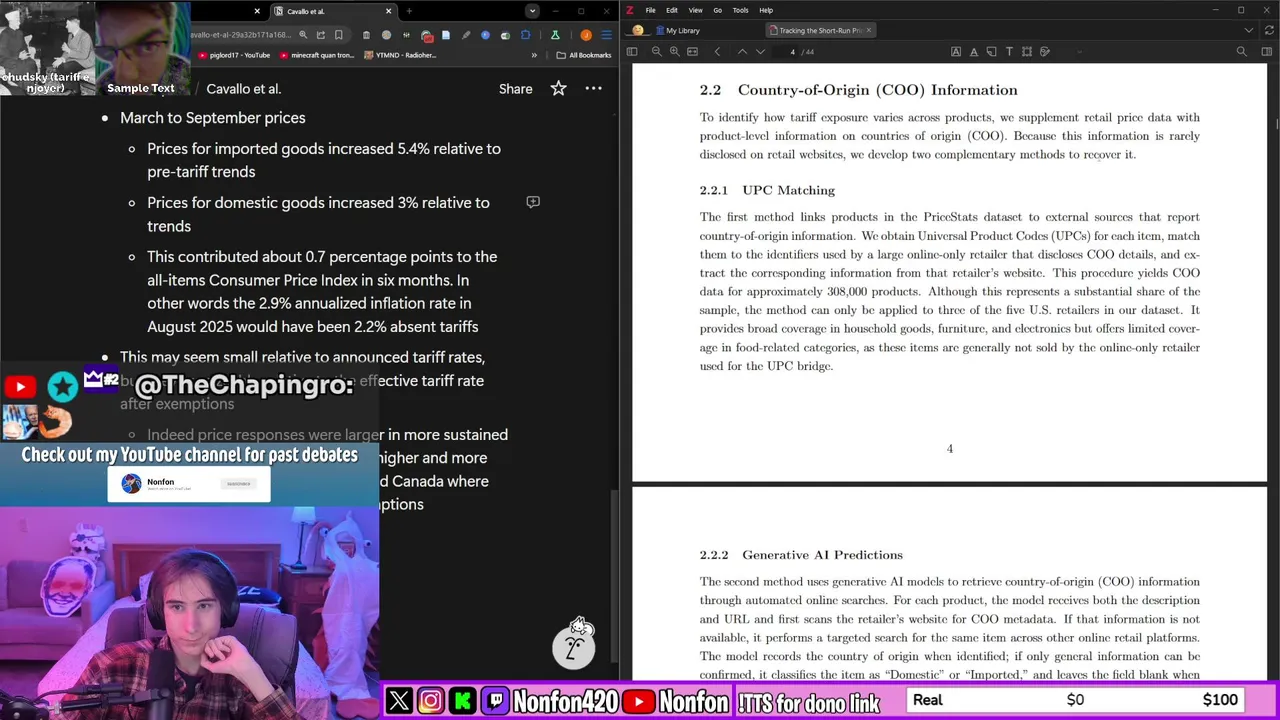Zoom in on the Zotero PDF reader
Screen dimensions: 1280x720
click(675, 51)
